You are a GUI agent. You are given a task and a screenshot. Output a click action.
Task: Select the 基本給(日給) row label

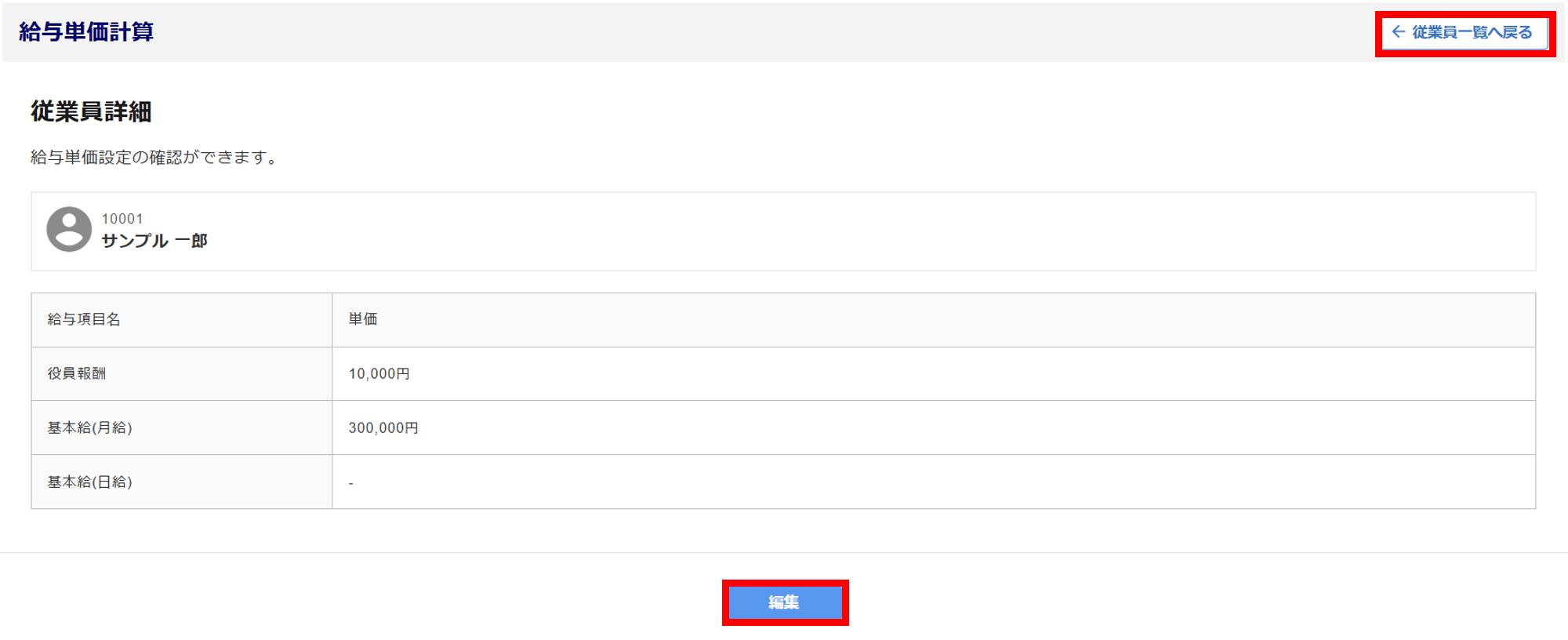89,482
